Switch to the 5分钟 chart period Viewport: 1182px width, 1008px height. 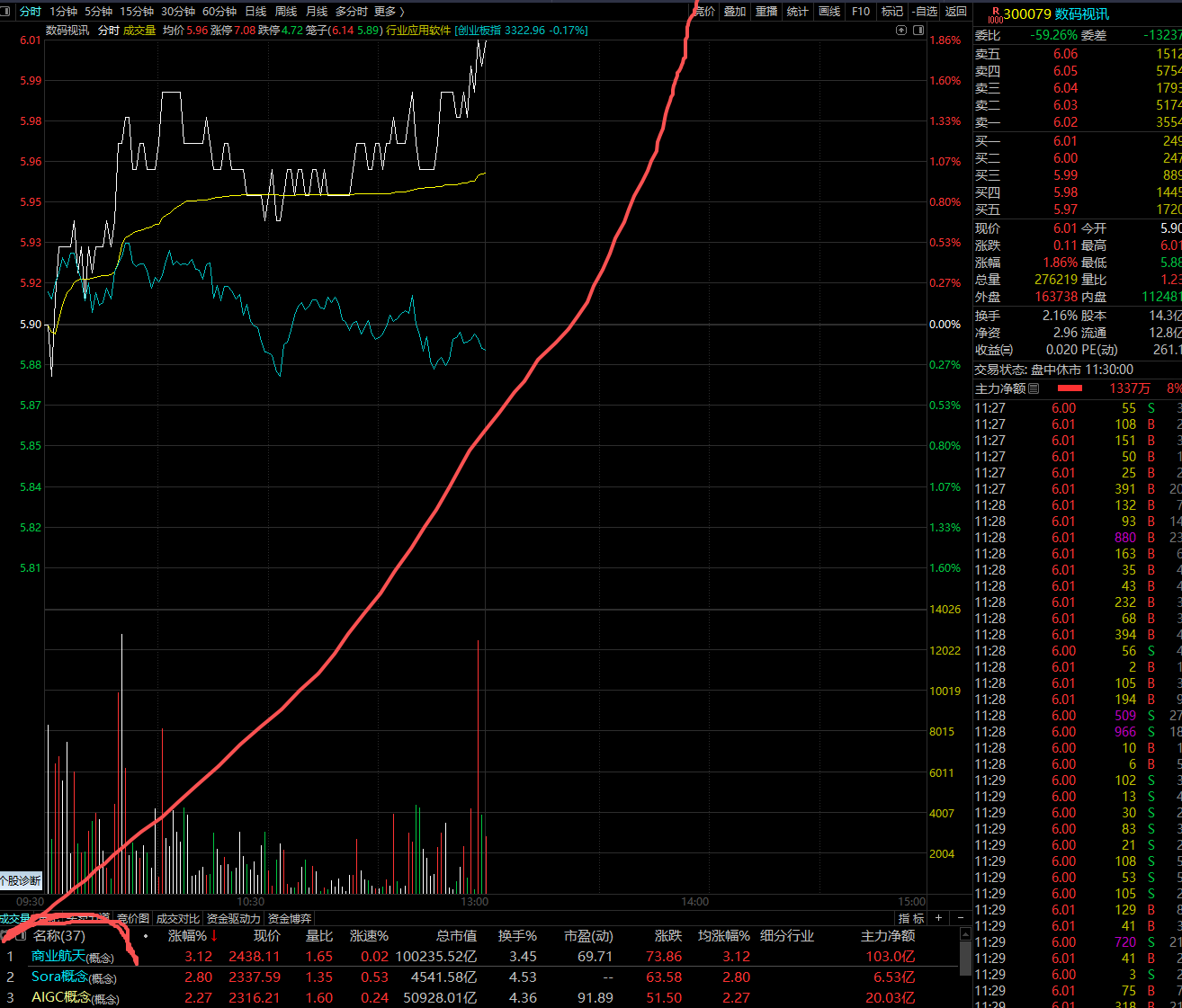pyautogui.click(x=98, y=12)
